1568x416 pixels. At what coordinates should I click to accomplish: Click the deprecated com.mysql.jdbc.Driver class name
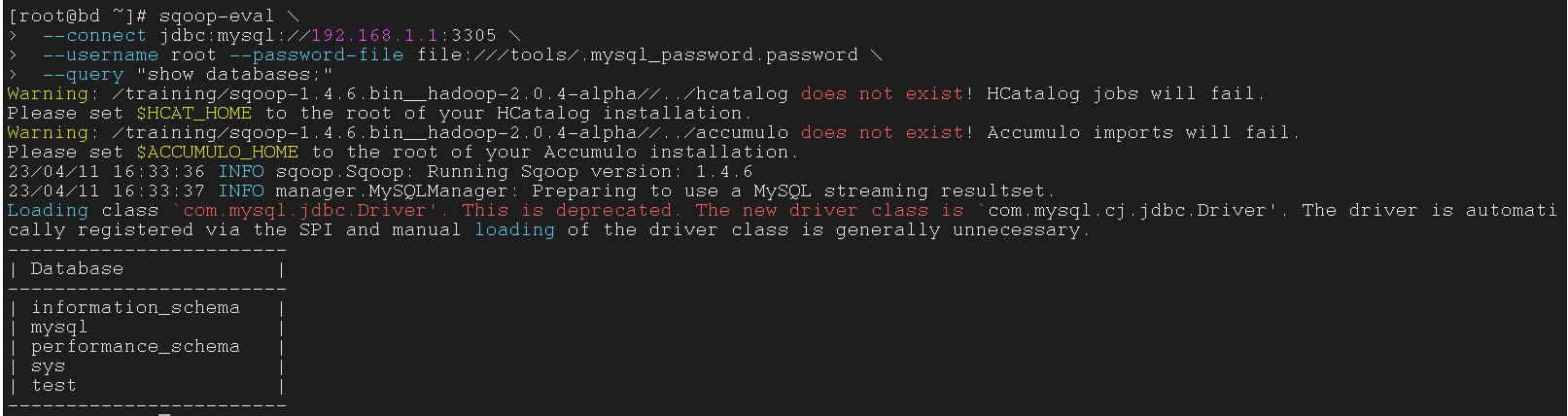pos(305,210)
